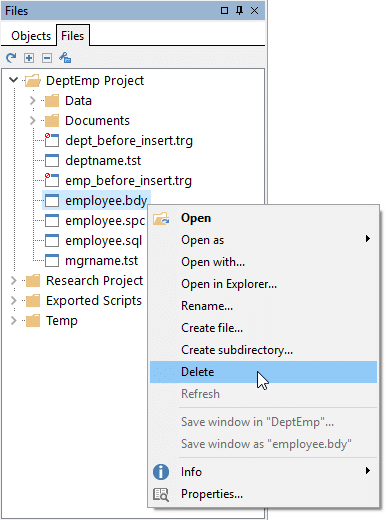
Task: Expand the Research Project folder
Action: point(13,280)
